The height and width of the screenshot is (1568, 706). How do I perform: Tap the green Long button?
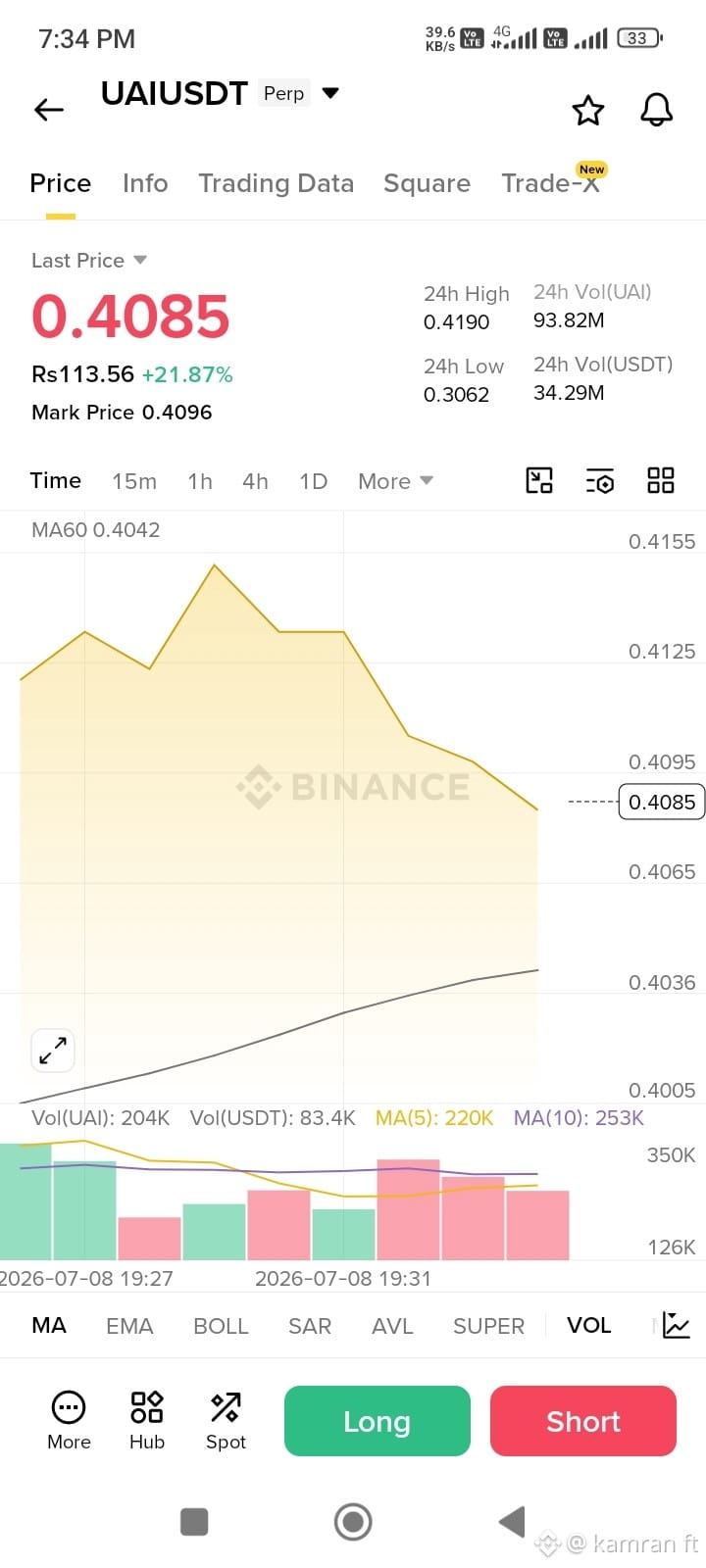pyautogui.click(x=378, y=1421)
